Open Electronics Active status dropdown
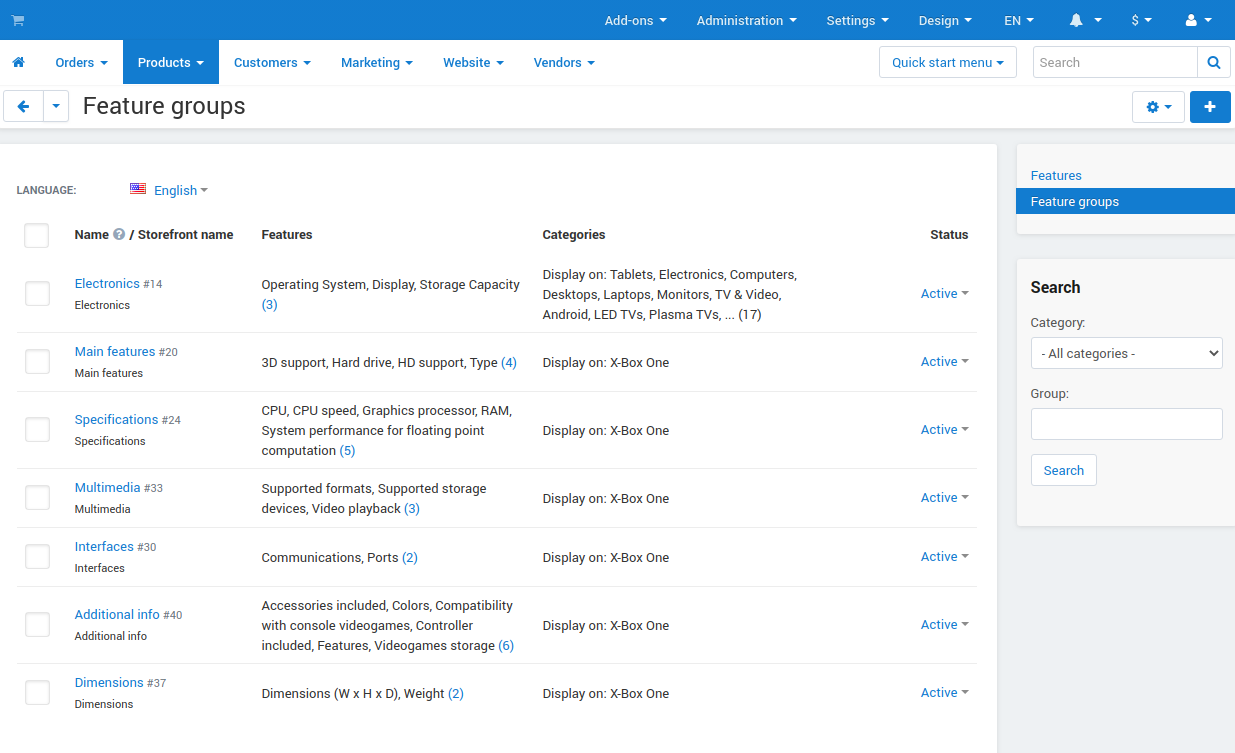Screen dimensions: 1235x753 pyautogui.click(x=944, y=293)
